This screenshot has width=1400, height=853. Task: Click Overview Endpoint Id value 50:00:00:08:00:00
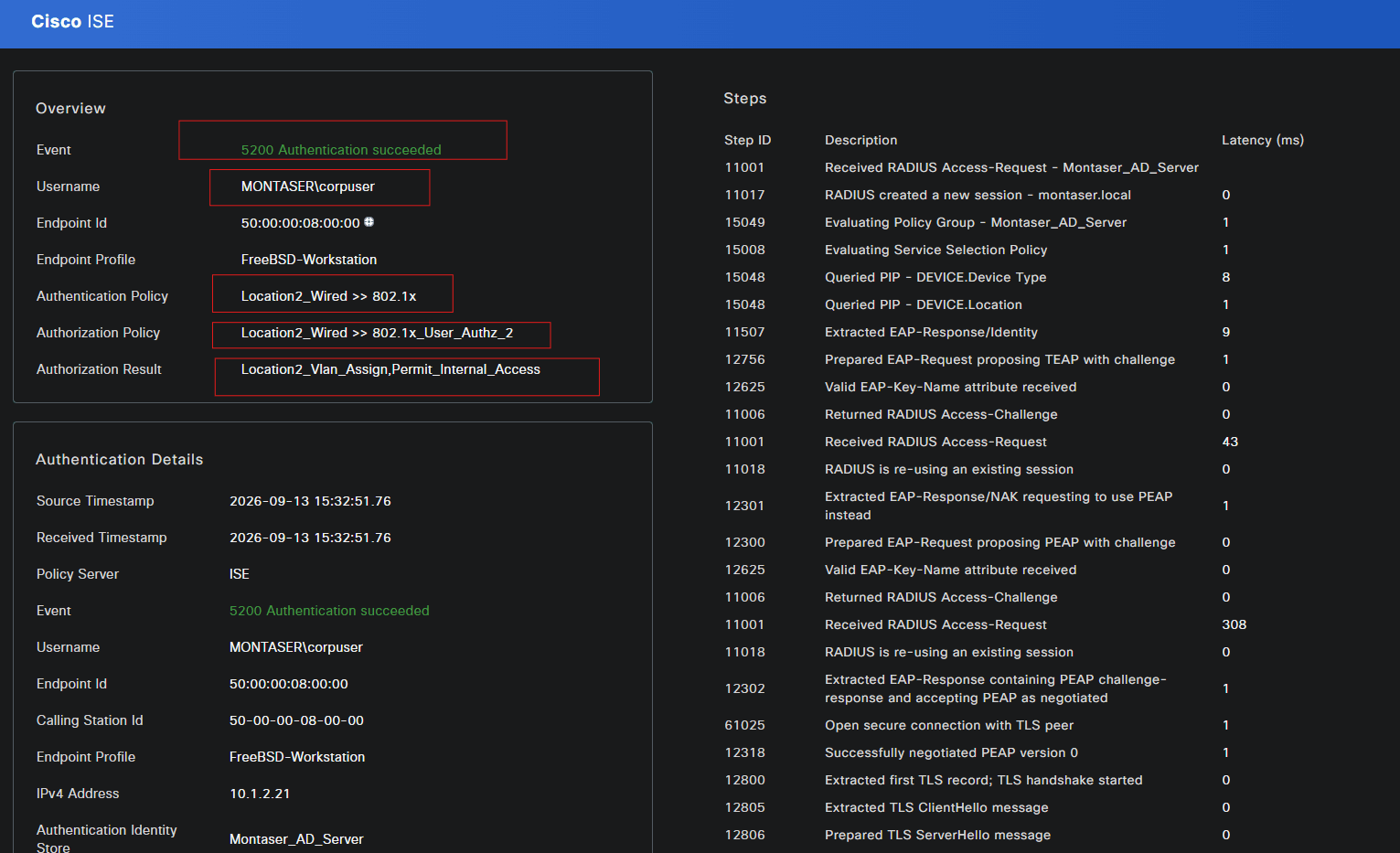tap(301, 223)
